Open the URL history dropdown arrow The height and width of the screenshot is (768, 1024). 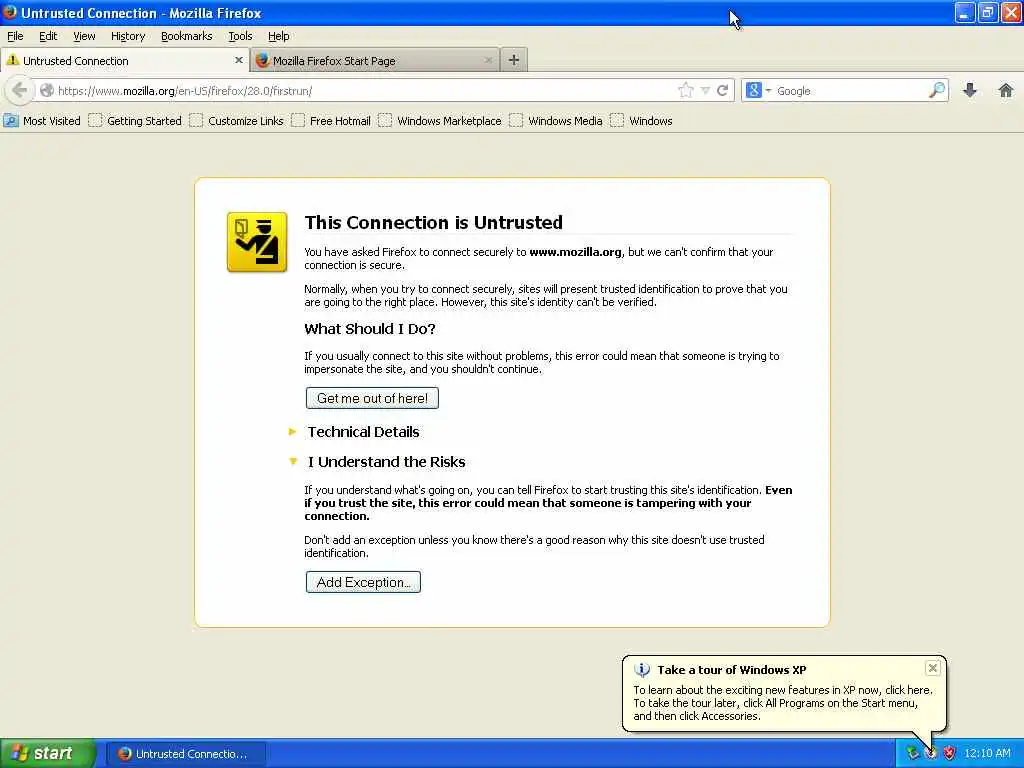tap(705, 91)
